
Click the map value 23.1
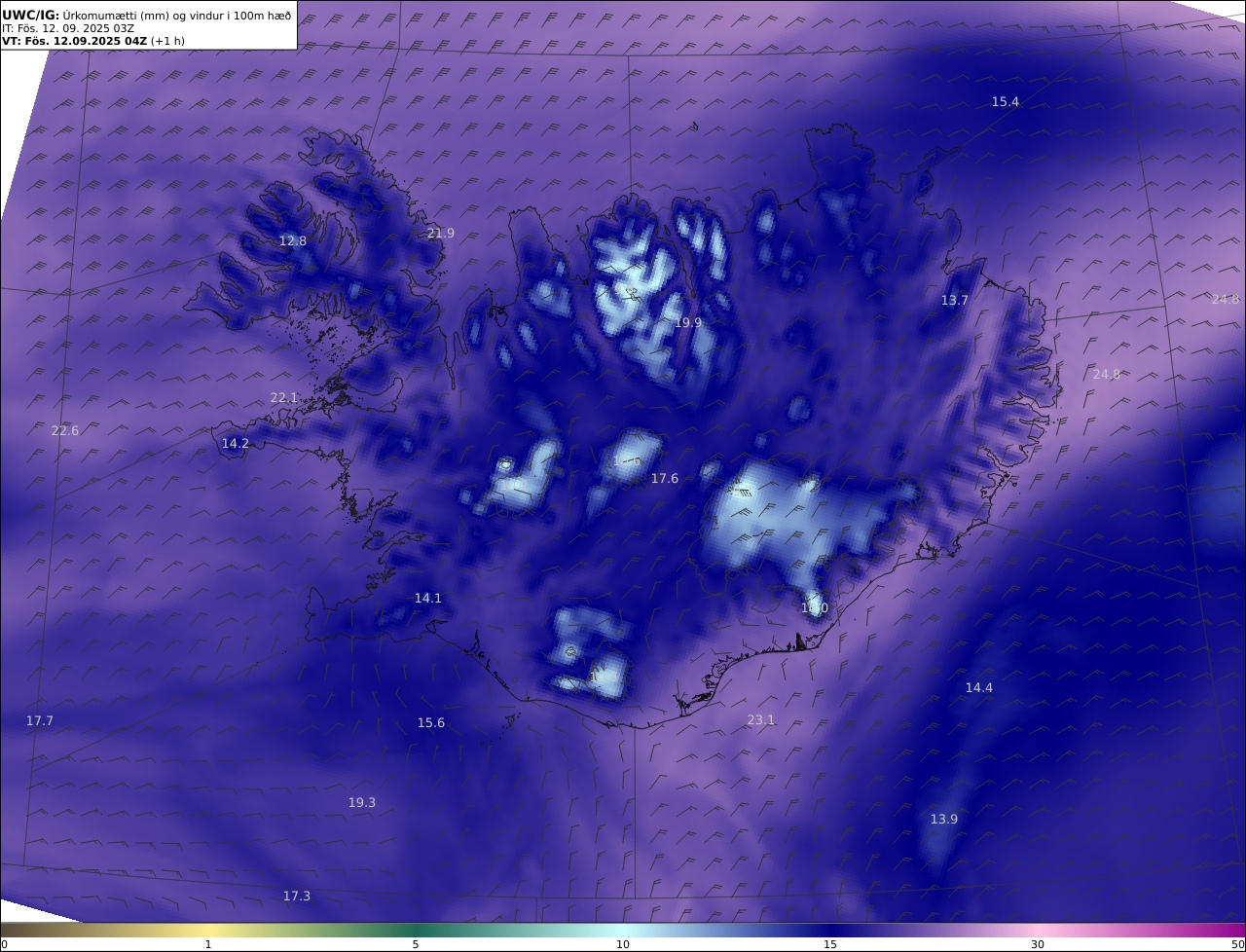pos(761,720)
